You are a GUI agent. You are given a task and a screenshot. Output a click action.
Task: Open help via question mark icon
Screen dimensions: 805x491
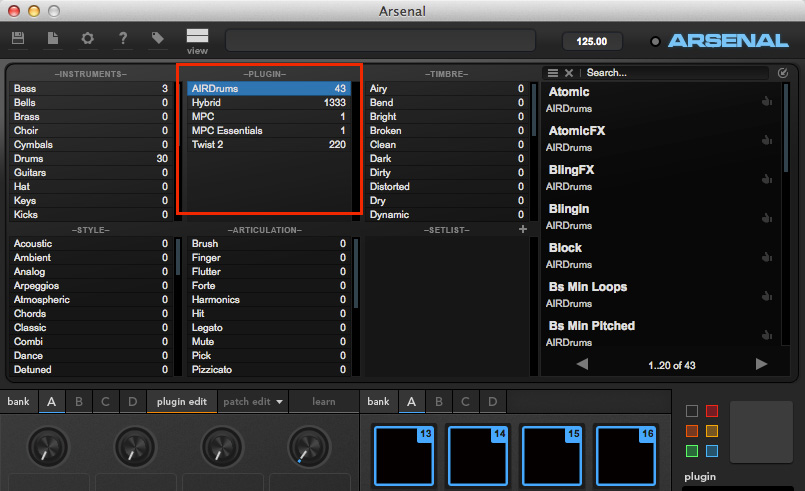(x=123, y=38)
